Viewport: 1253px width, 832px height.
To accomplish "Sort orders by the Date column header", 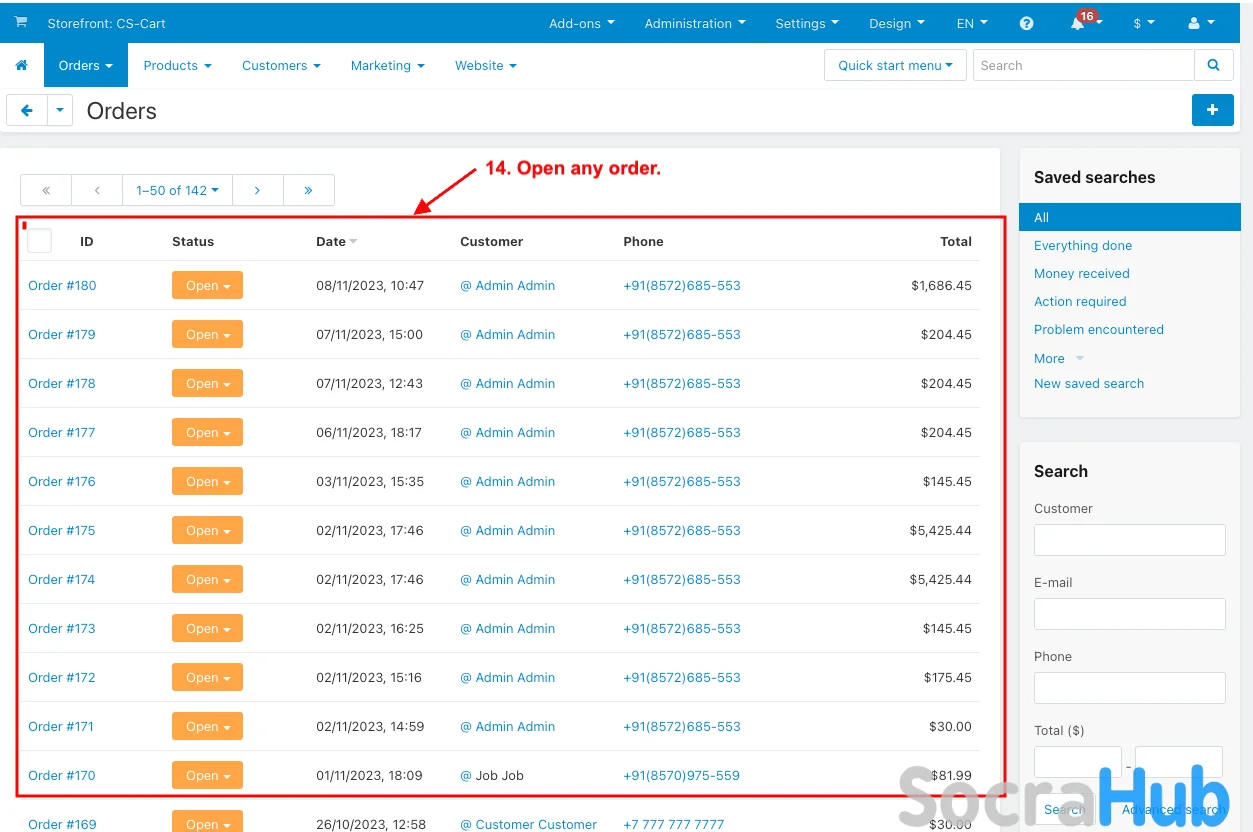I will pyautogui.click(x=331, y=242).
